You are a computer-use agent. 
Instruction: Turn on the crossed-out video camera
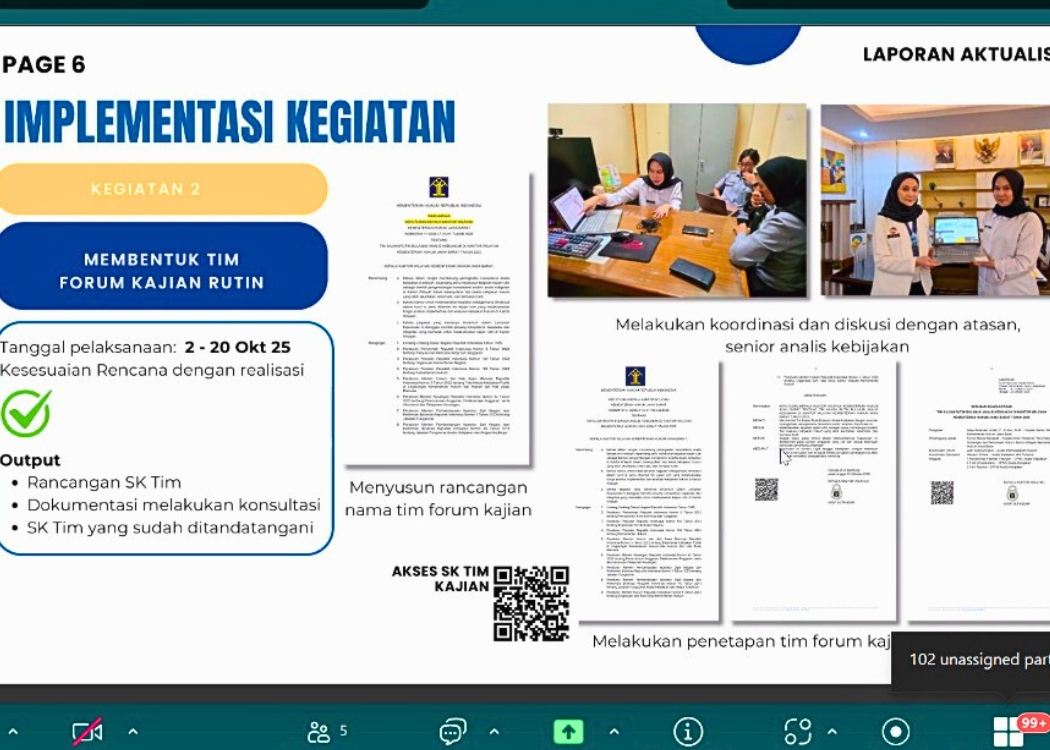(87, 731)
